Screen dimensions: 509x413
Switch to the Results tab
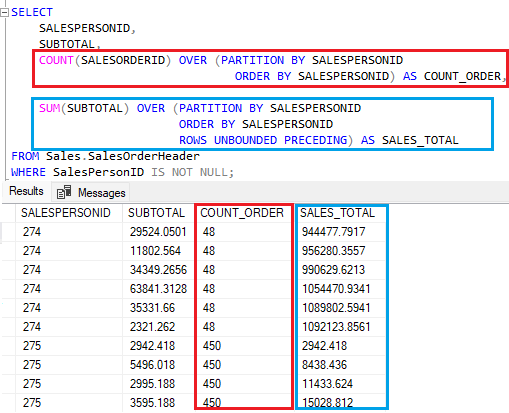[26, 191]
